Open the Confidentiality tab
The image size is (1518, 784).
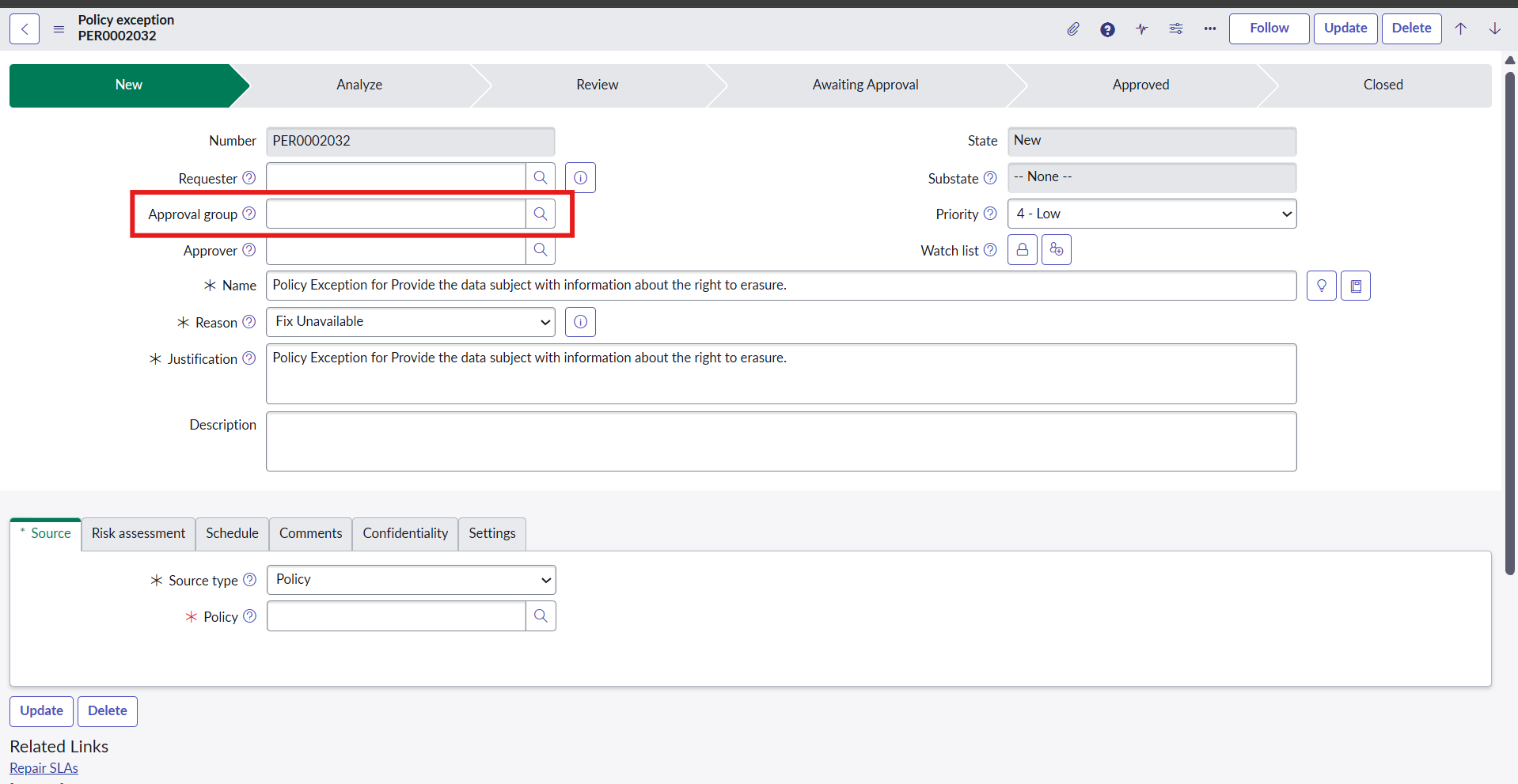coord(405,534)
